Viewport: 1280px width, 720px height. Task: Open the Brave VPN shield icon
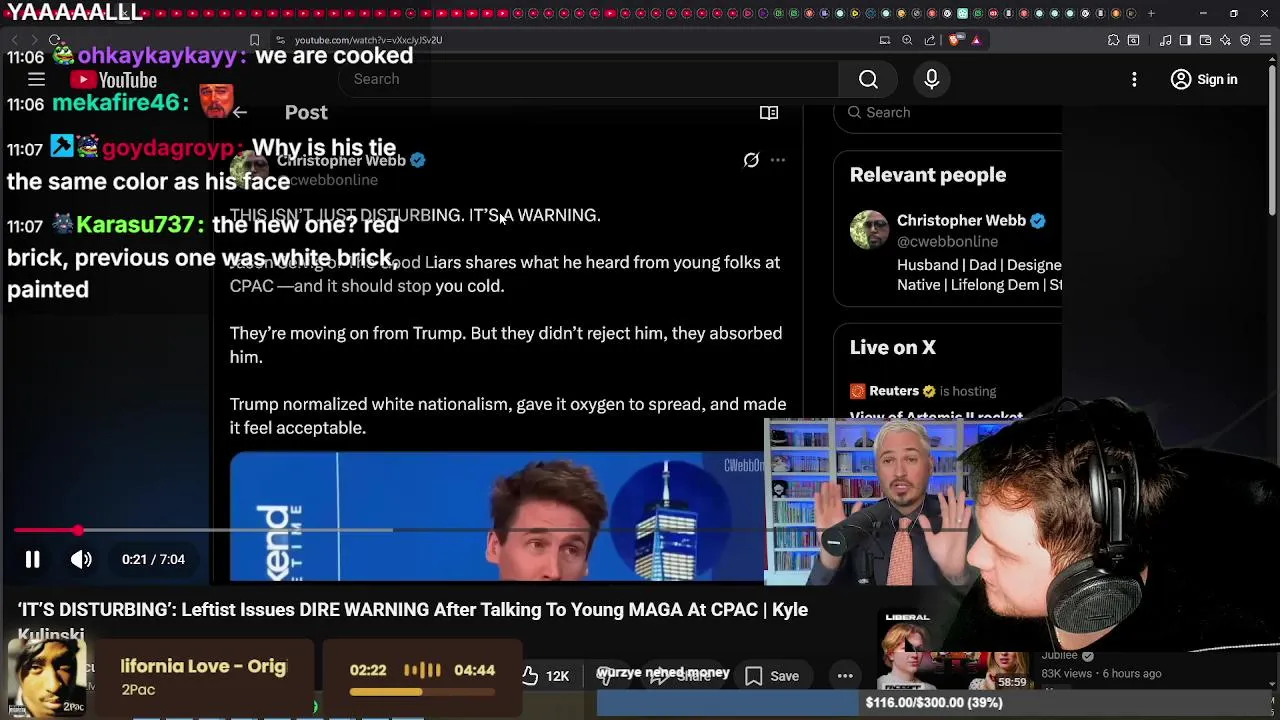point(1245,40)
